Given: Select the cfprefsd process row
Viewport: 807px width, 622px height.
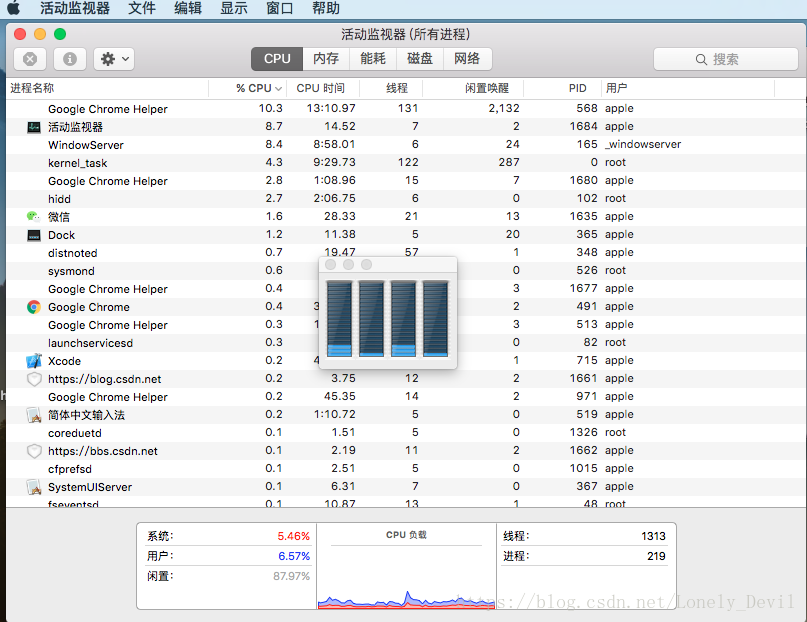Looking at the screenshot, I should pyautogui.click(x=406, y=469).
